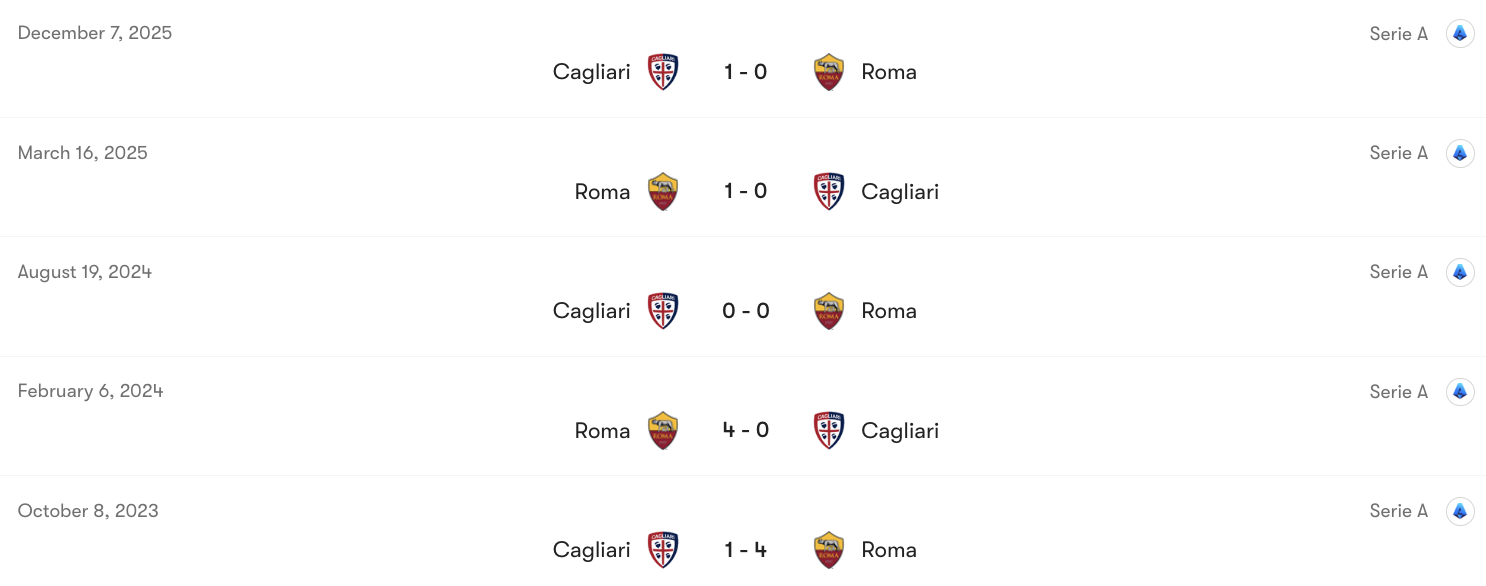Open the October 8, 2023 match details

87,510
